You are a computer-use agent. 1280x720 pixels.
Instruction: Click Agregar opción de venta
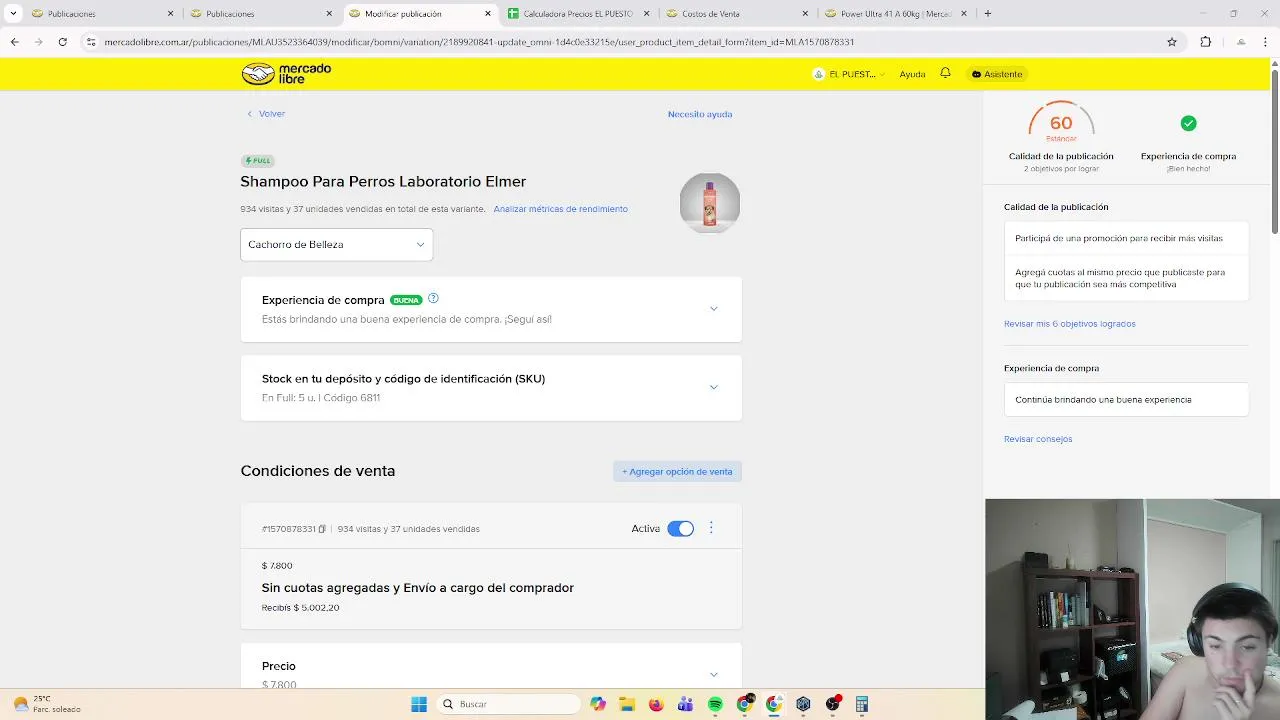[x=677, y=471]
